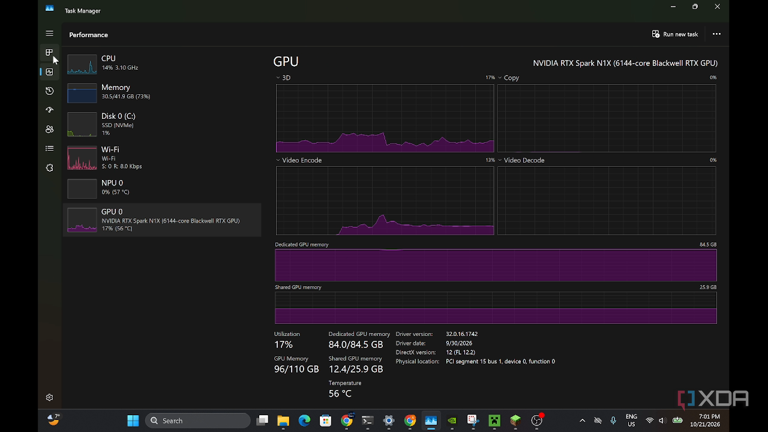
Task: Open the NVIDIA app from taskbar
Action: click(x=452, y=421)
